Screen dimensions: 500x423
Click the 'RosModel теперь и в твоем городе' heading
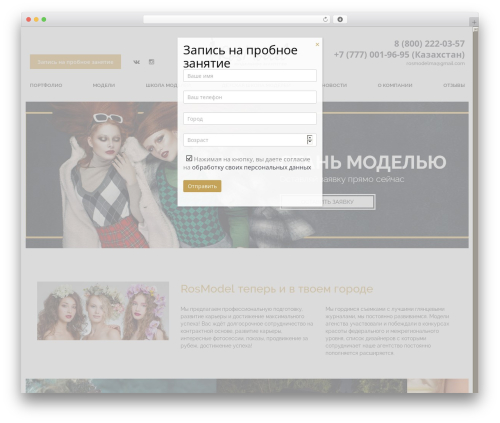pos(277,289)
